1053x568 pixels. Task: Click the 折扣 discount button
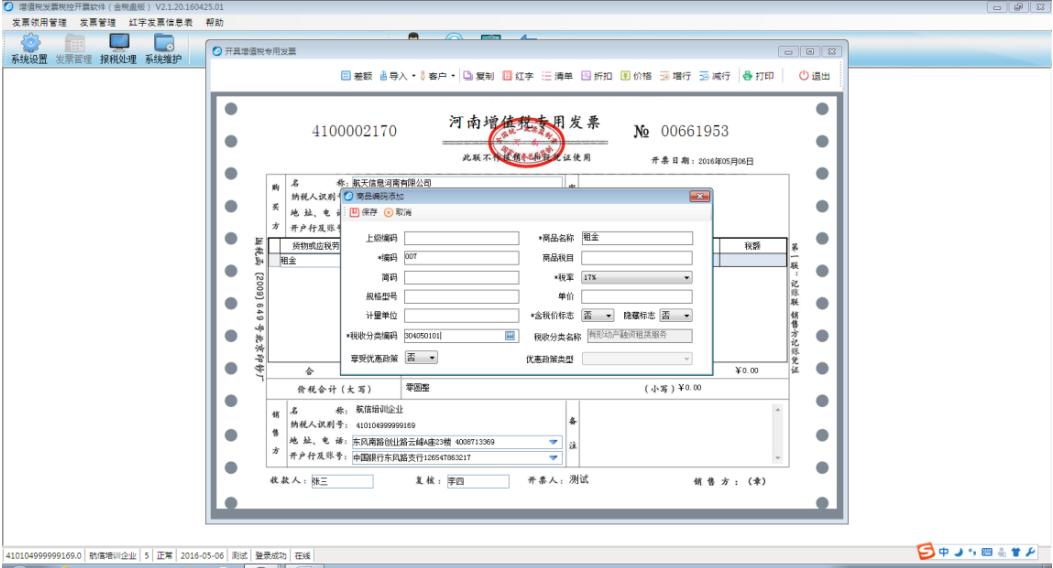pyautogui.click(x=596, y=76)
